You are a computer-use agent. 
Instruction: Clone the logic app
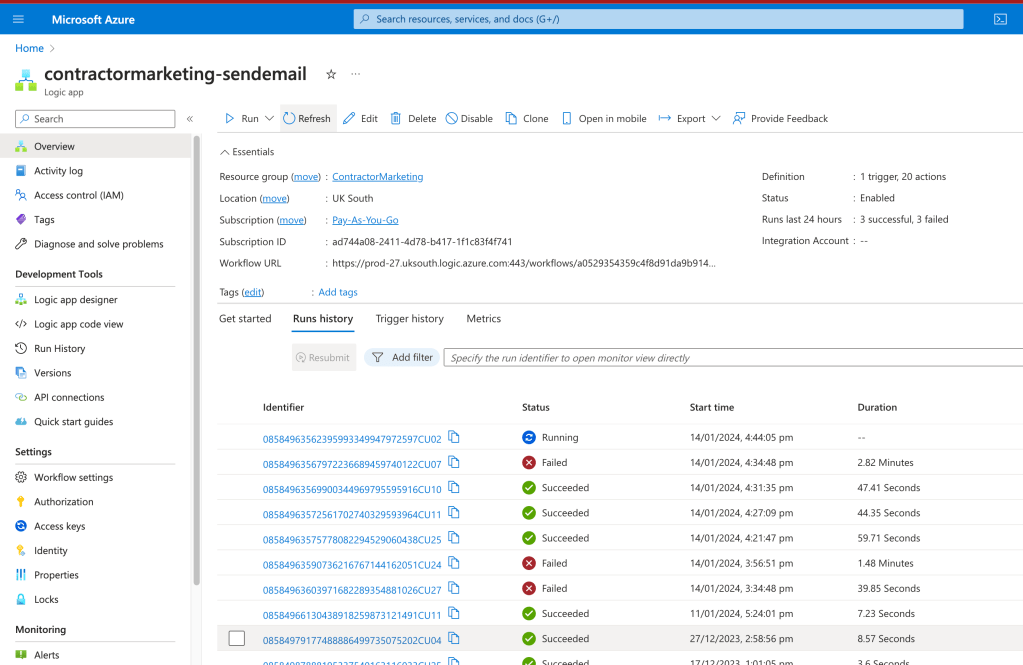527,119
